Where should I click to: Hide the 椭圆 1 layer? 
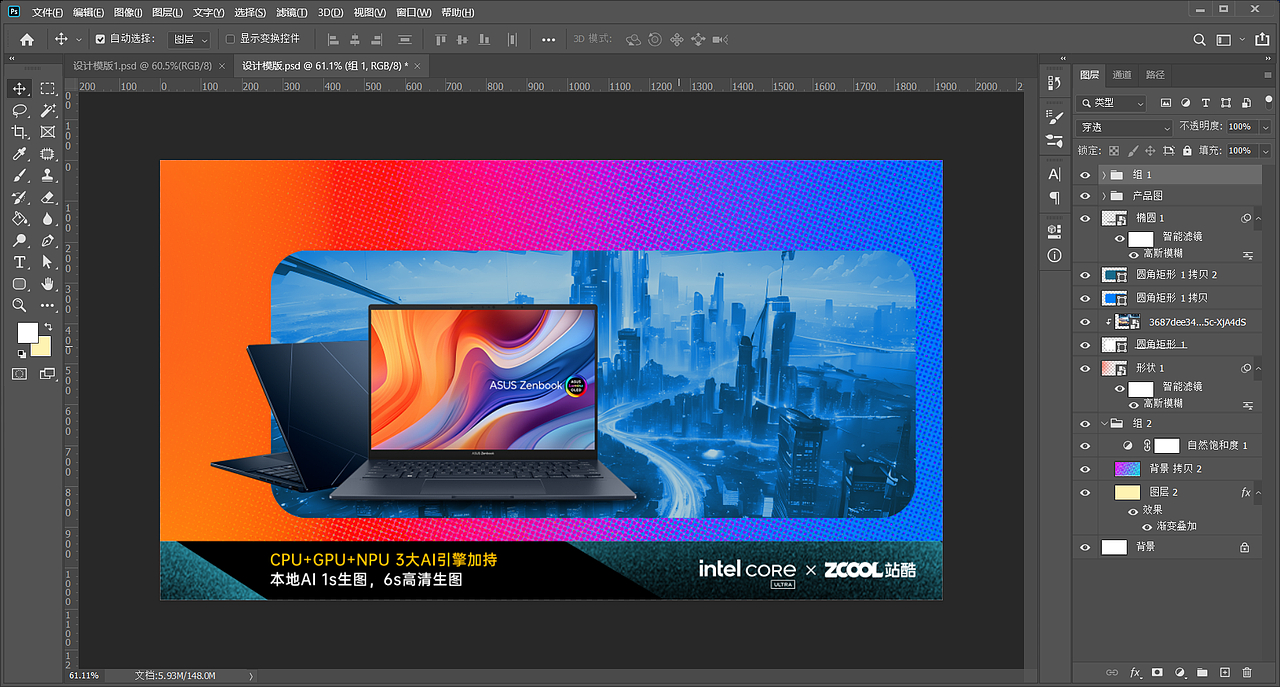pyautogui.click(x=1085, y=218)
